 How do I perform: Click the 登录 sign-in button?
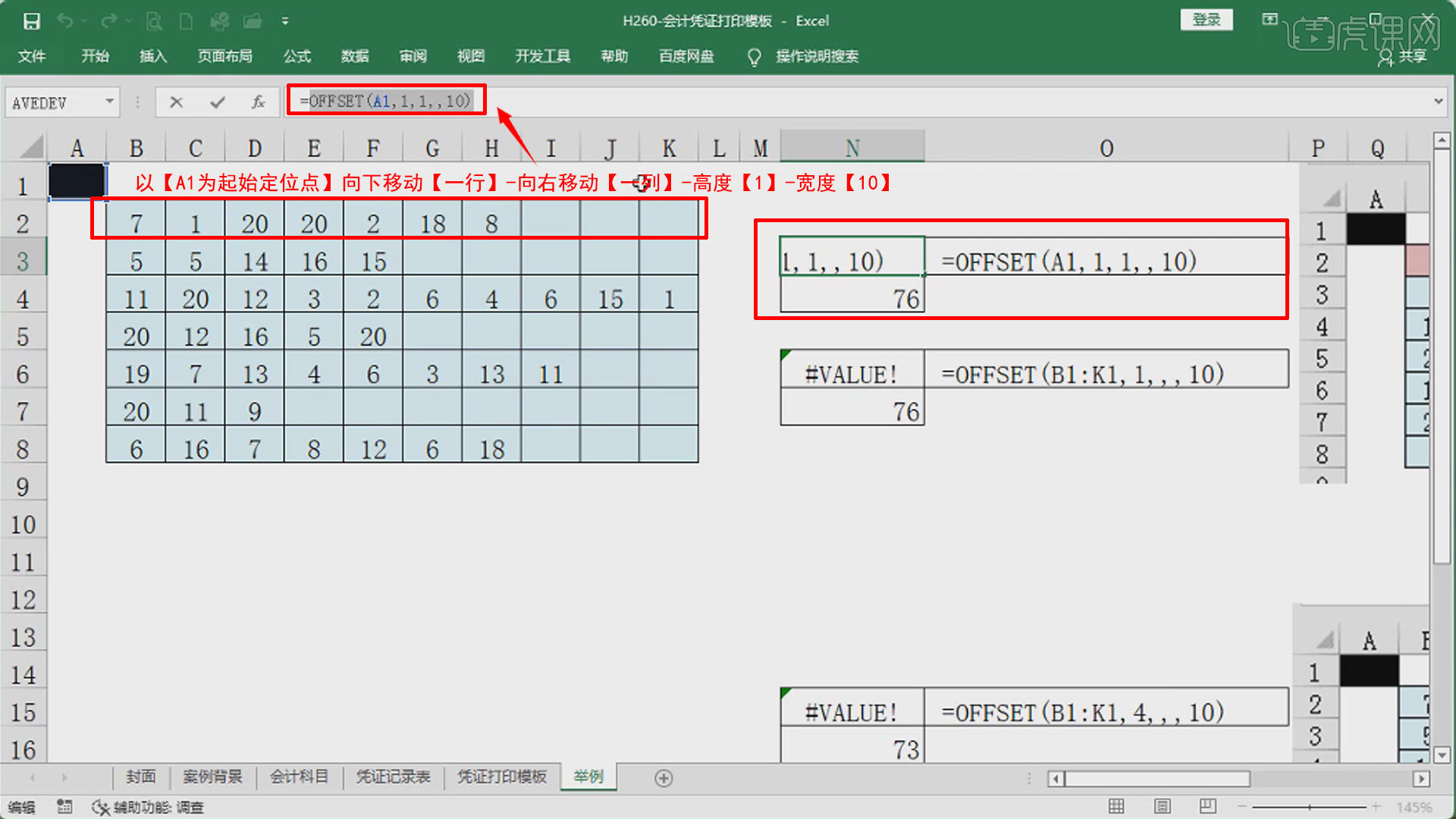point(1206,20)
